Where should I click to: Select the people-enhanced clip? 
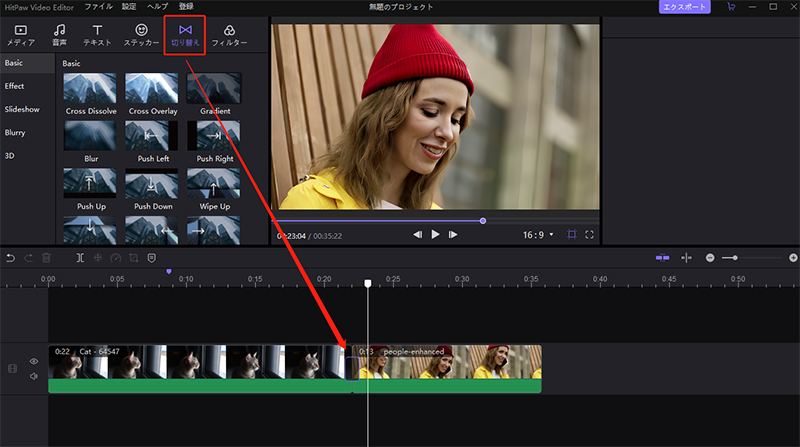[x=449, y=368]
